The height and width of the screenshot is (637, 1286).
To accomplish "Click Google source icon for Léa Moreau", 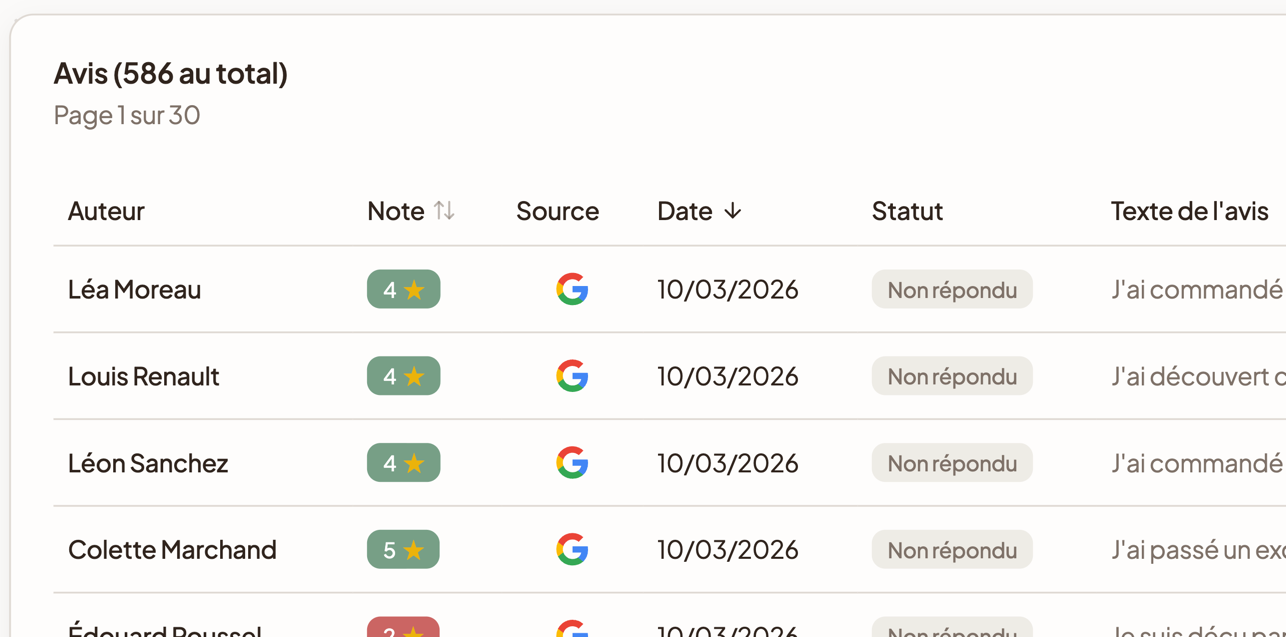I will (x=571, y=290).
